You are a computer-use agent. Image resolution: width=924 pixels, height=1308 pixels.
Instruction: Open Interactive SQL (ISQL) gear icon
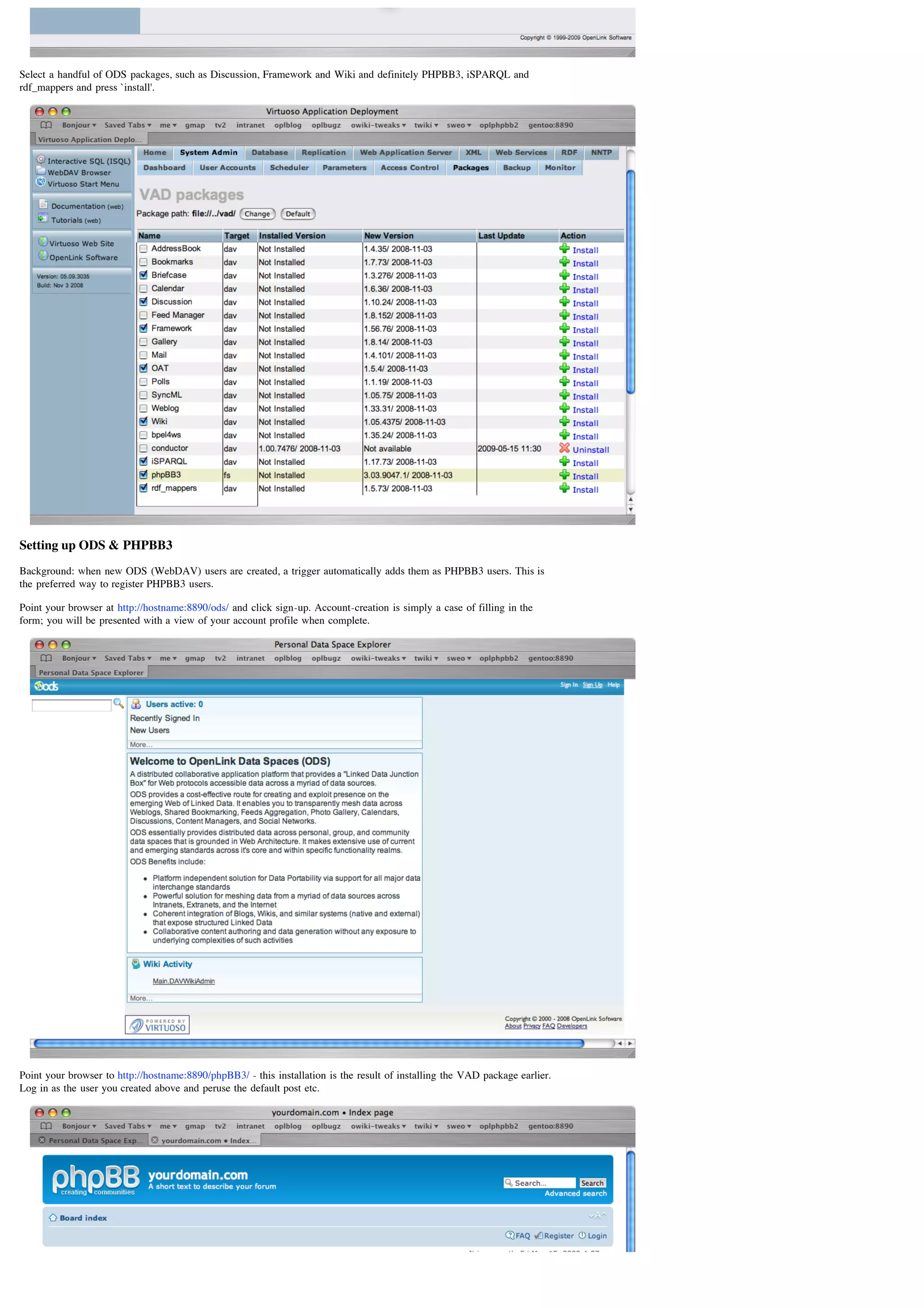(41, 159)
